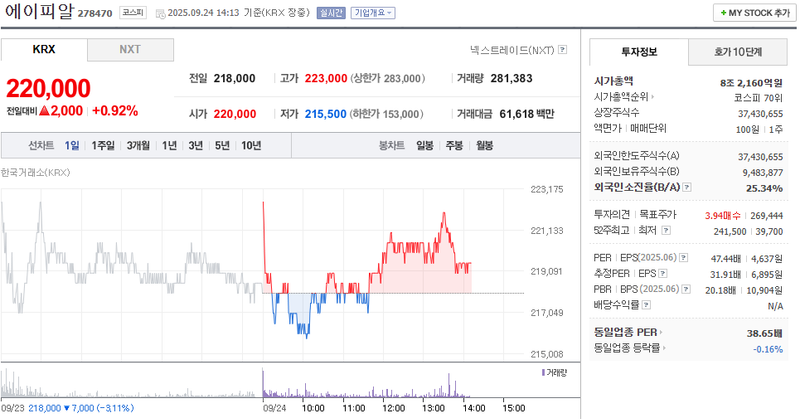
Task: Switch to the NXT tab
Action: point(130,50)
